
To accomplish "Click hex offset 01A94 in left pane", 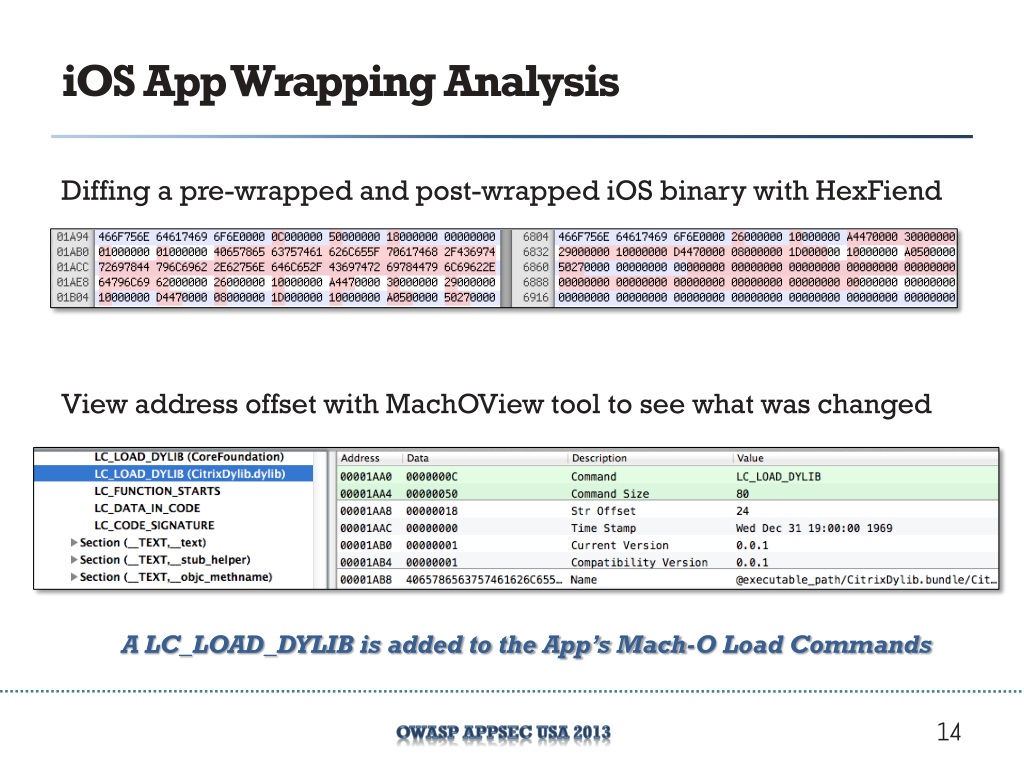I will [x=72, y=236].
